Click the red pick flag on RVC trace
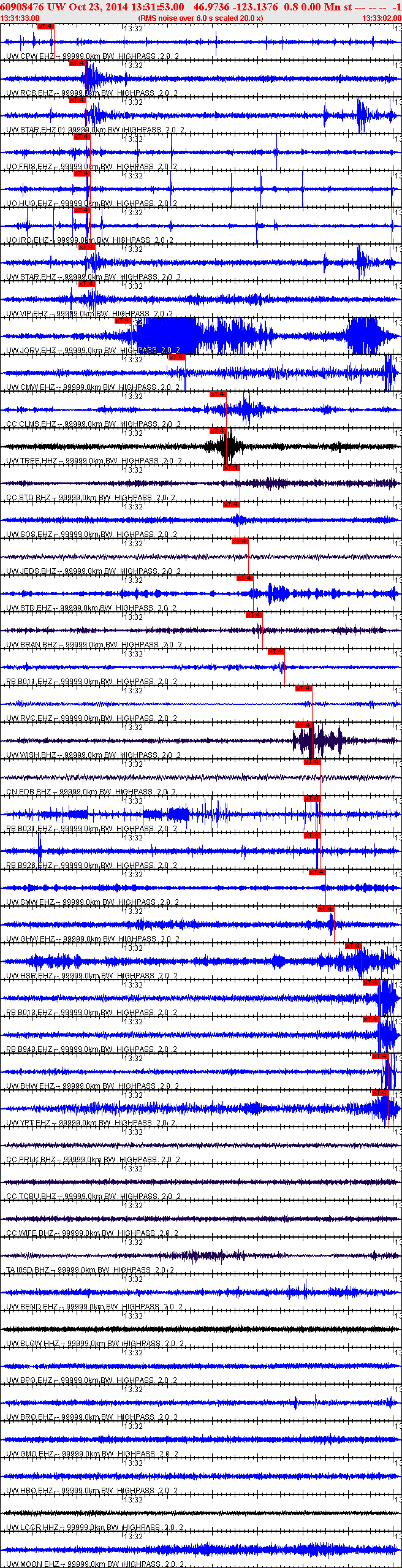This screenshot has width=402, height=1568. tap(303, 688)
